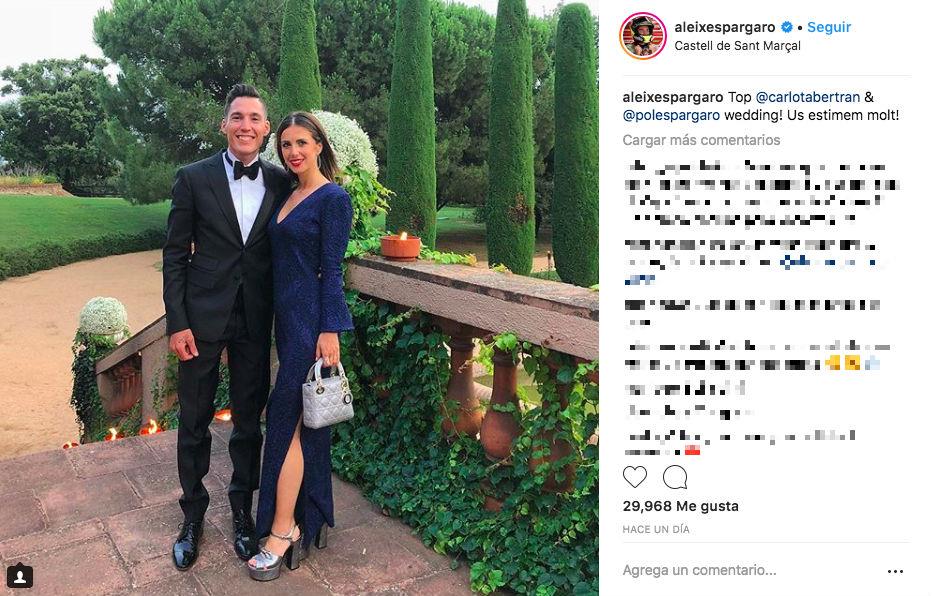Click the first blurred comment
This screenshot has height=596, width=933.
760,193
